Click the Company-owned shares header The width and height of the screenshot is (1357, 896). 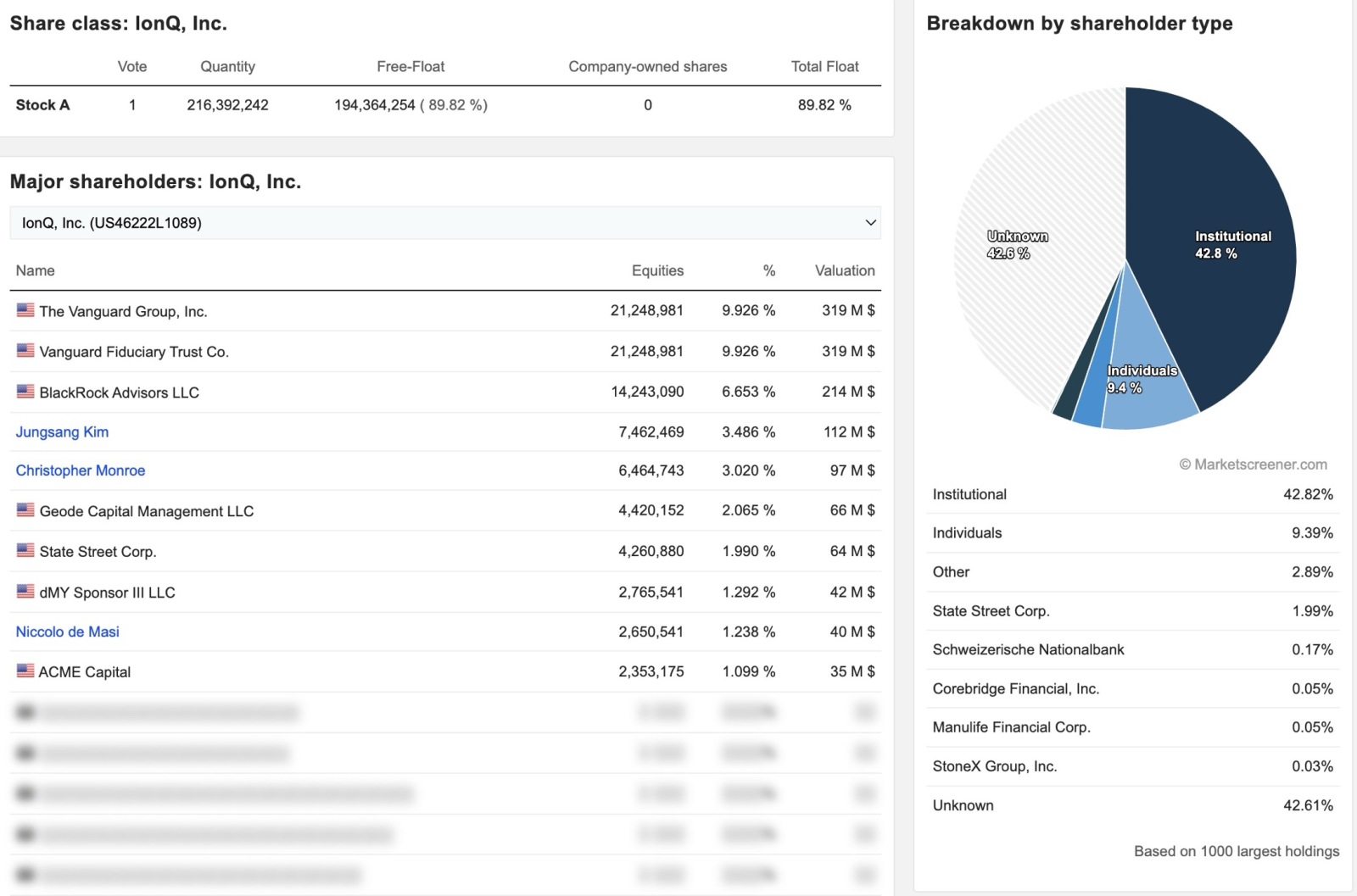point(647,66)
